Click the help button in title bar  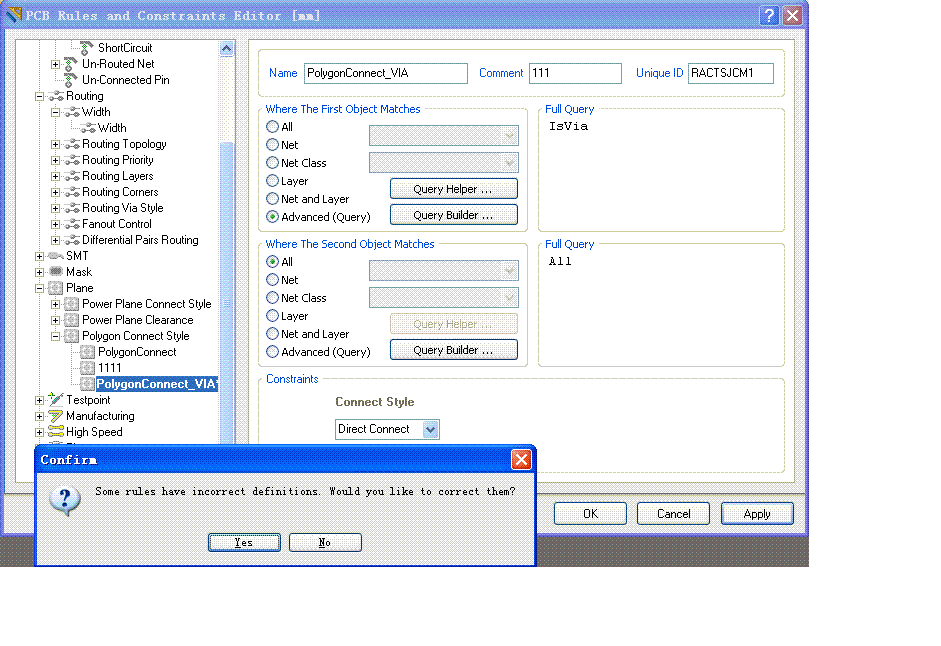769,15
